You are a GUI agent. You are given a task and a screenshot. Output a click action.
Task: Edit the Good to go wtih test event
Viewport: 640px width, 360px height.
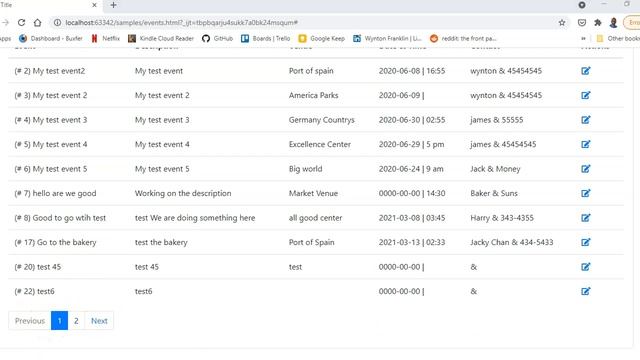[586, 218]
